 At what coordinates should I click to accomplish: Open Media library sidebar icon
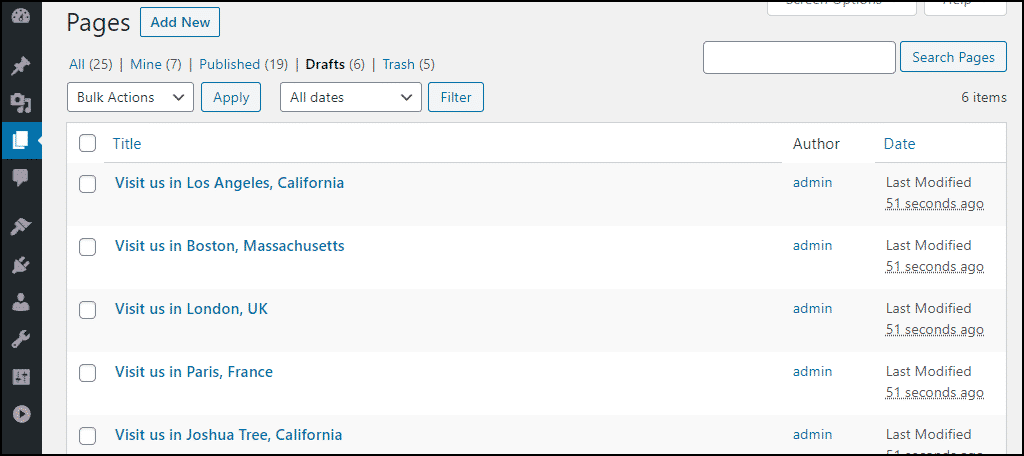point(21,103)
